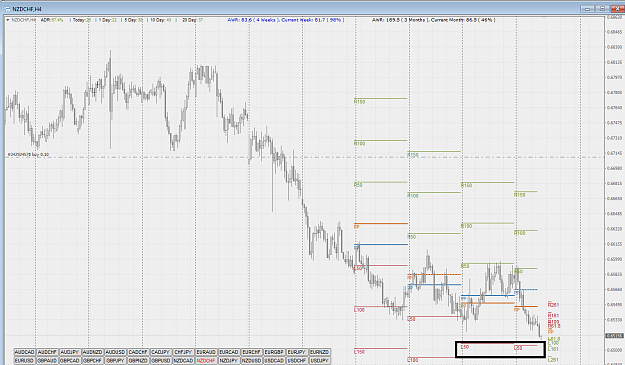The height and width of the screenshot is (365, 625).
Task: Switch the chart to the AUDCHF pair
Action: [47, 352]
